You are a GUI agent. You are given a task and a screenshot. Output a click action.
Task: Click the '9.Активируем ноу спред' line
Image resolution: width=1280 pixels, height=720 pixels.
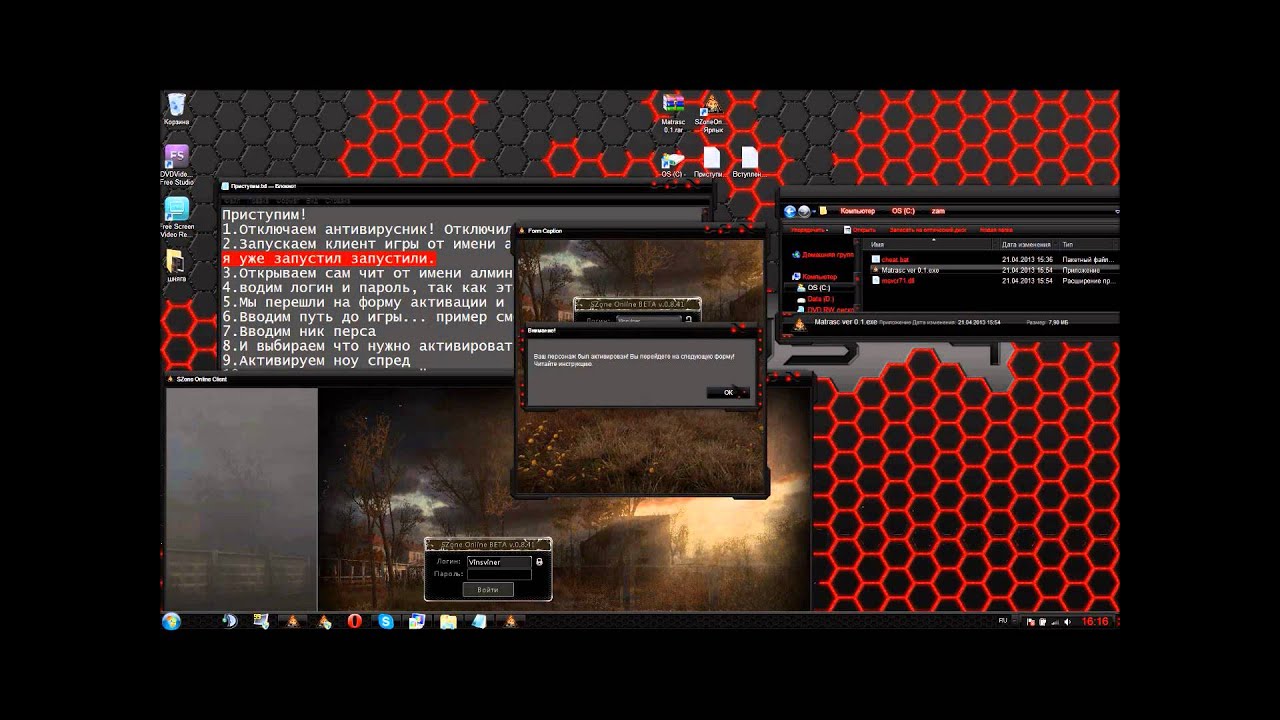pos(316,360)
